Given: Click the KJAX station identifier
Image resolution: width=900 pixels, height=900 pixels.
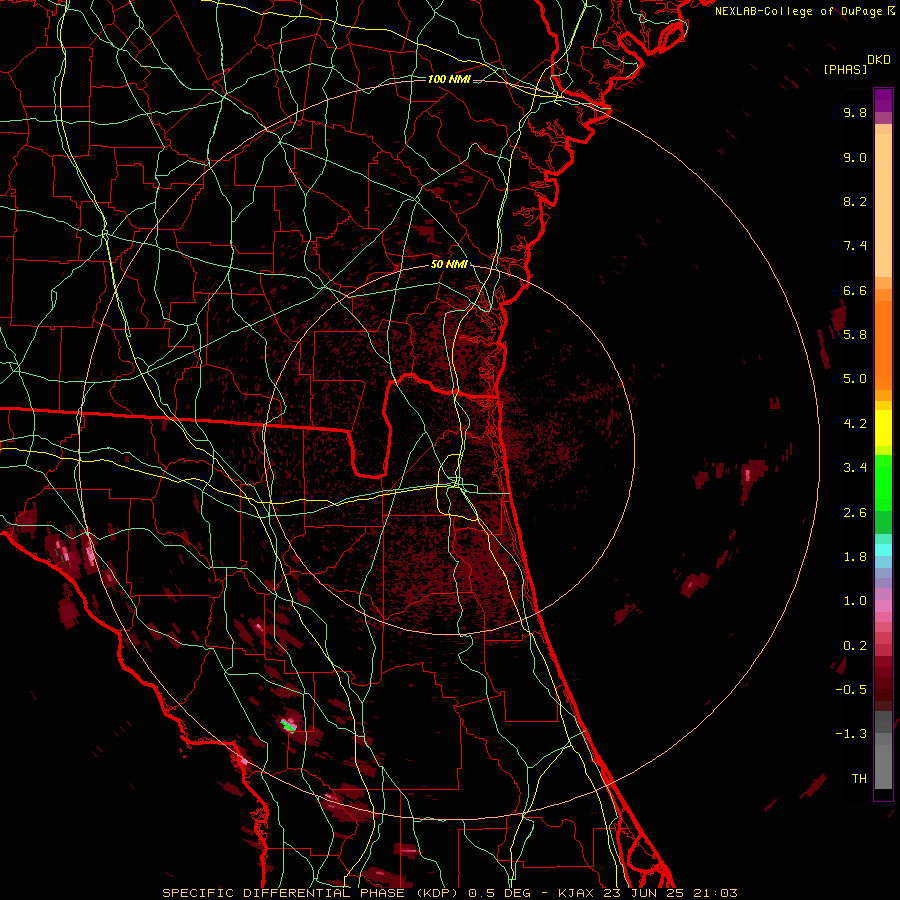Looking at the screenshot, I should click(x=576, y=893).
